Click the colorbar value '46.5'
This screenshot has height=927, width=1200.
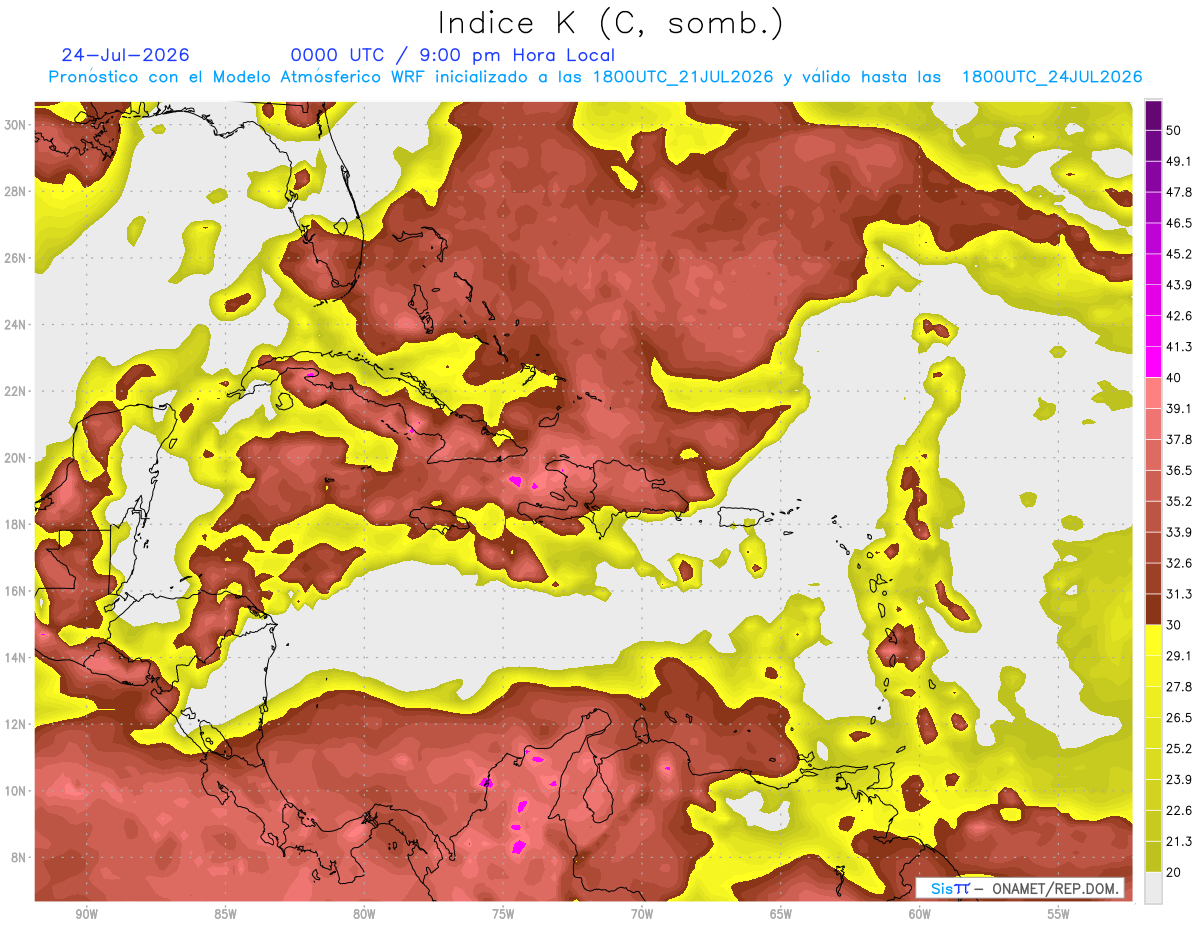coord(1179,223)
